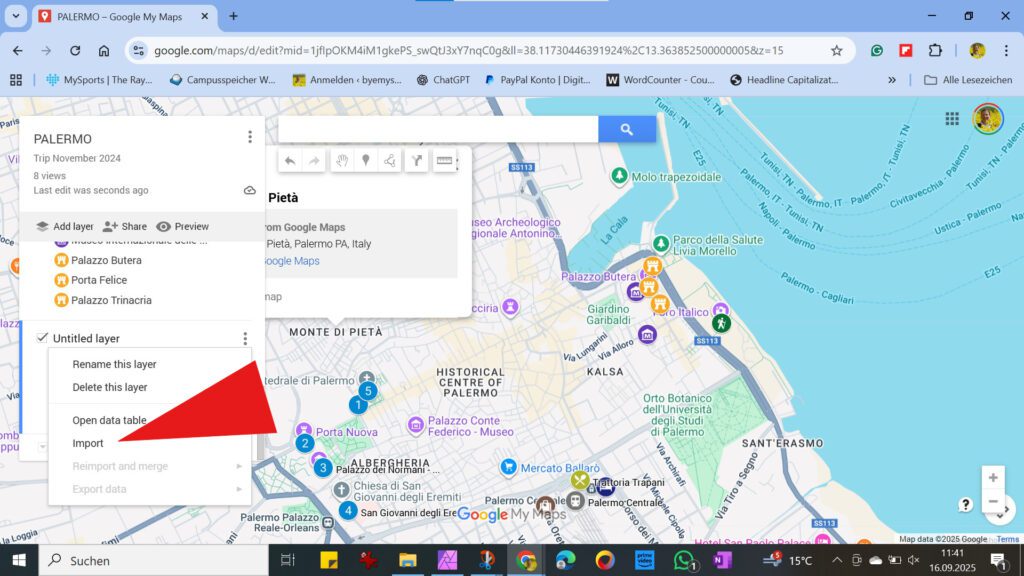Open the Untitled layer three-dot menu
The image size is (1024, 576).
click(245, 338)
